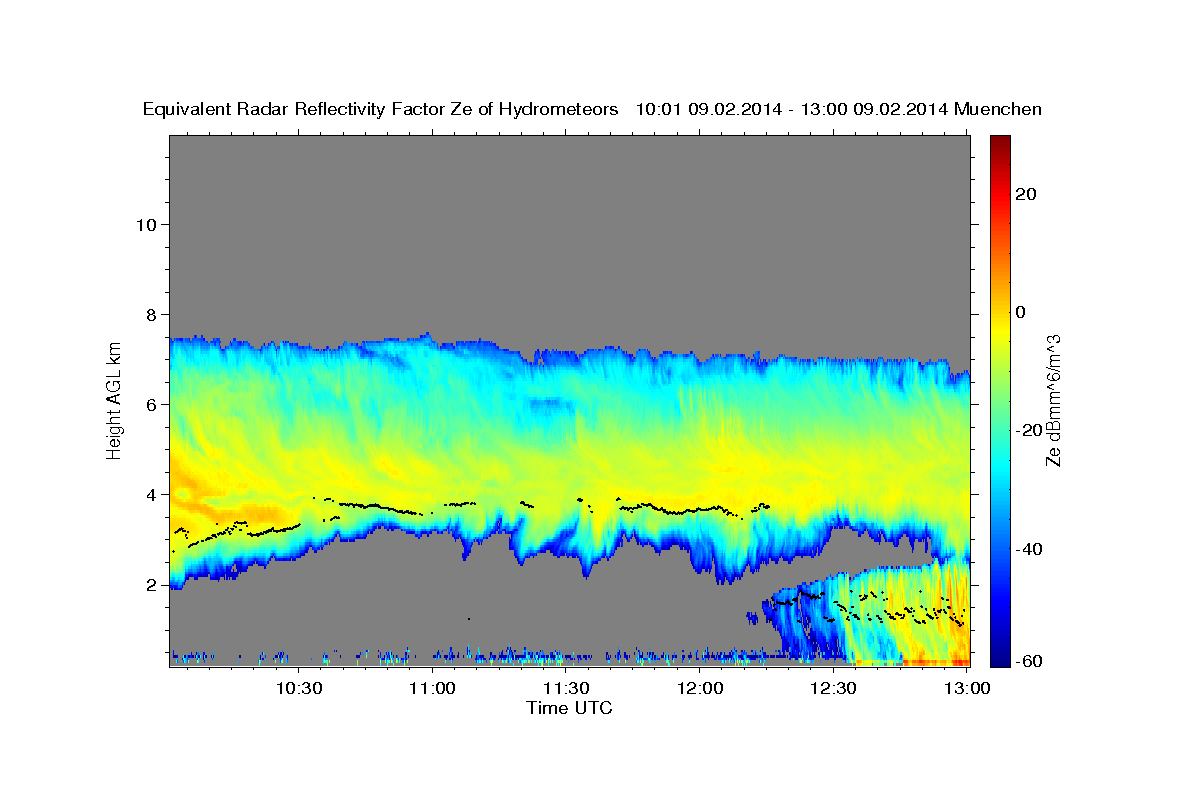Screen dimensions: 1200x800
Task: Click the colorbar label '-60'
Action: click(x=1027, y=661)
